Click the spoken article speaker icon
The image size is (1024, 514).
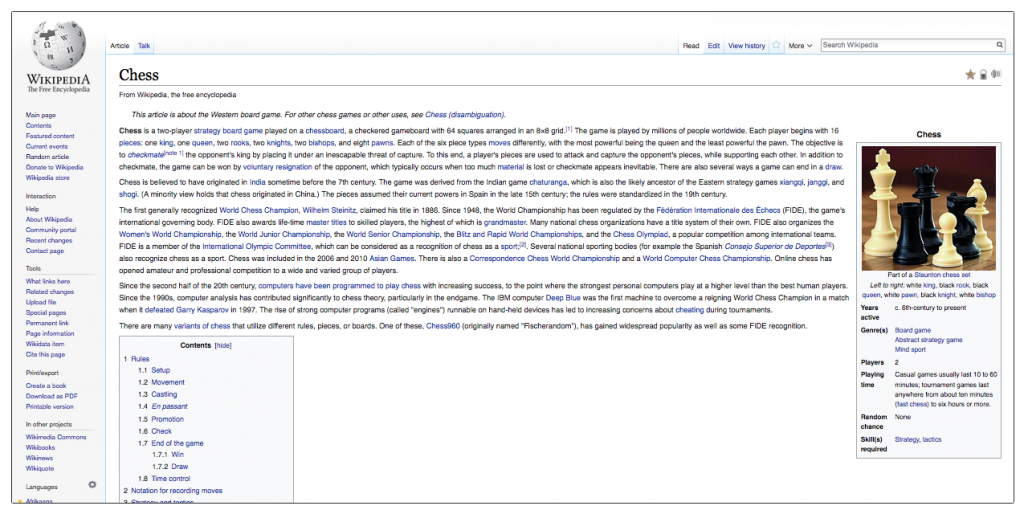996,74
